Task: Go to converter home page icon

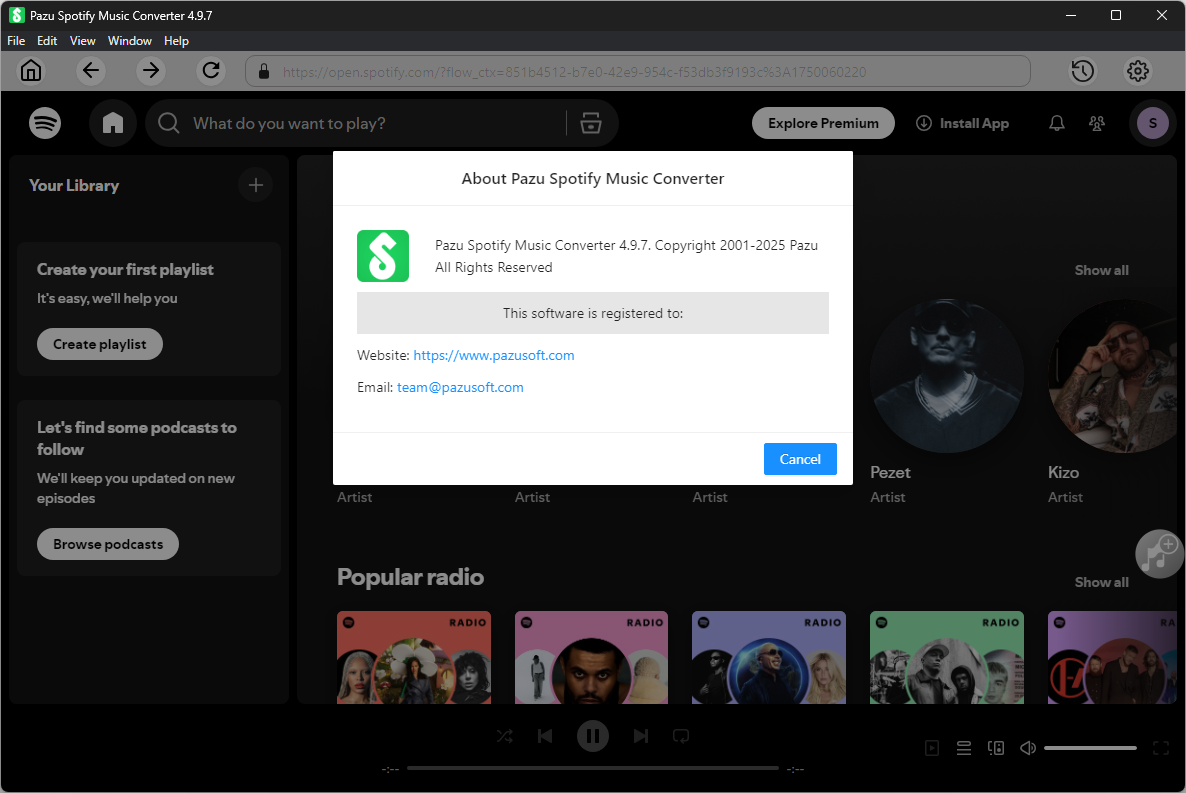Action: click(31, 71)
